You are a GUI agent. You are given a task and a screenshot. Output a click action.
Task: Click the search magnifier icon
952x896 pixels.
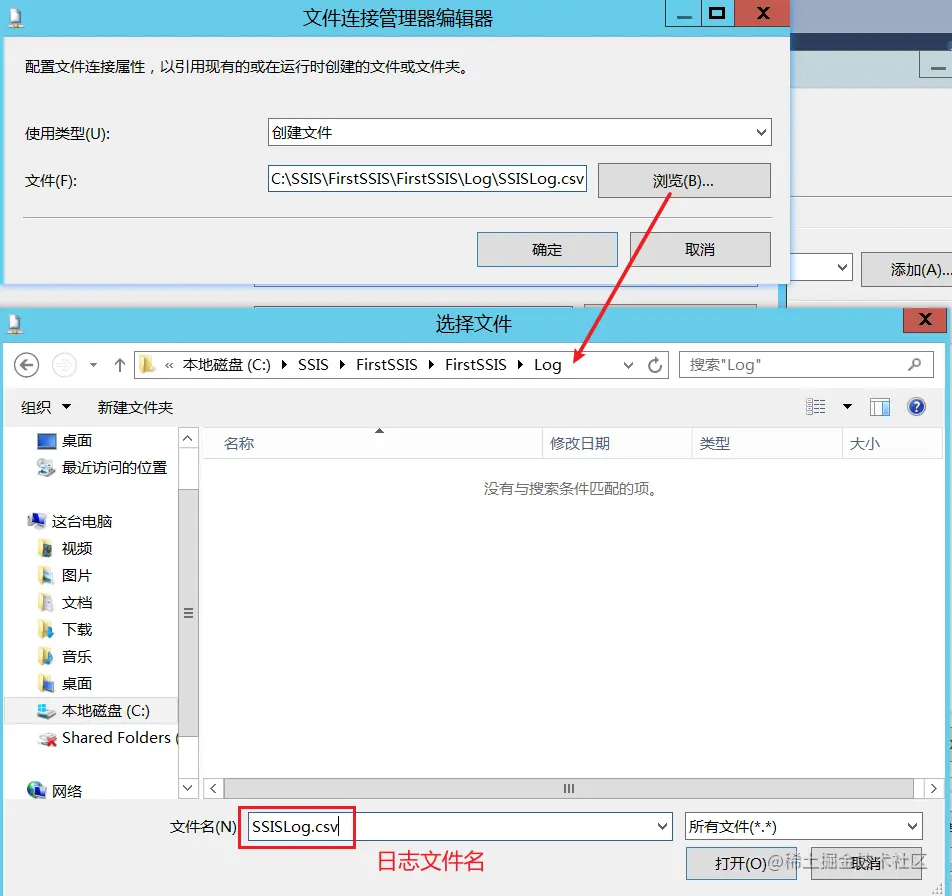[914, 364]
